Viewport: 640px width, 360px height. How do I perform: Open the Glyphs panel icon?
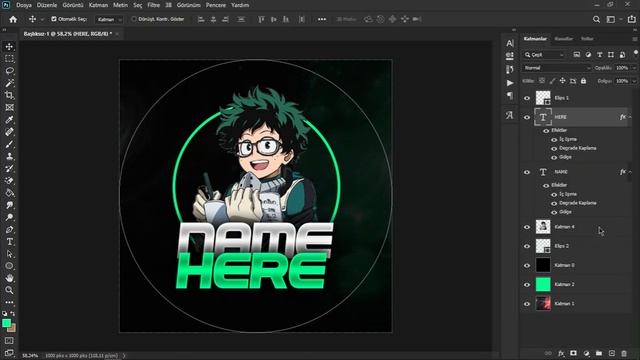510,116
